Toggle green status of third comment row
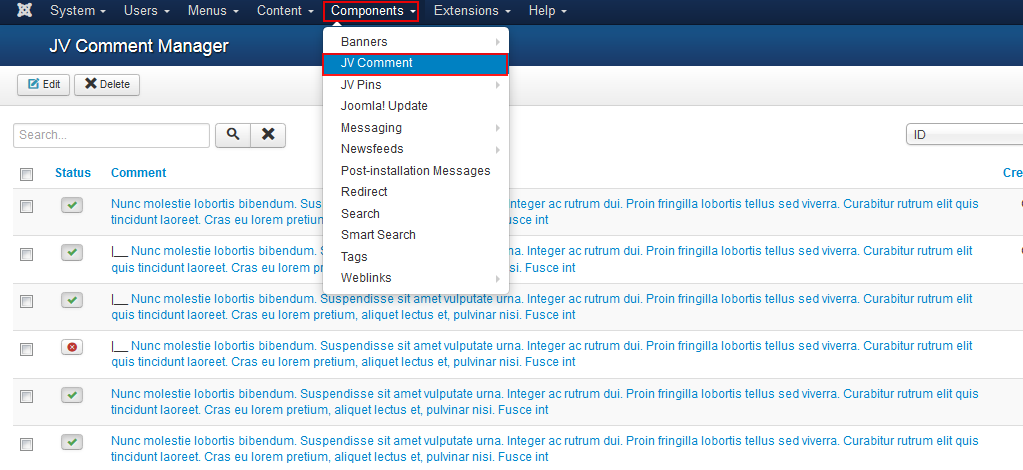1023x470 pixels. pyautogui.click(x=72, y=300)
